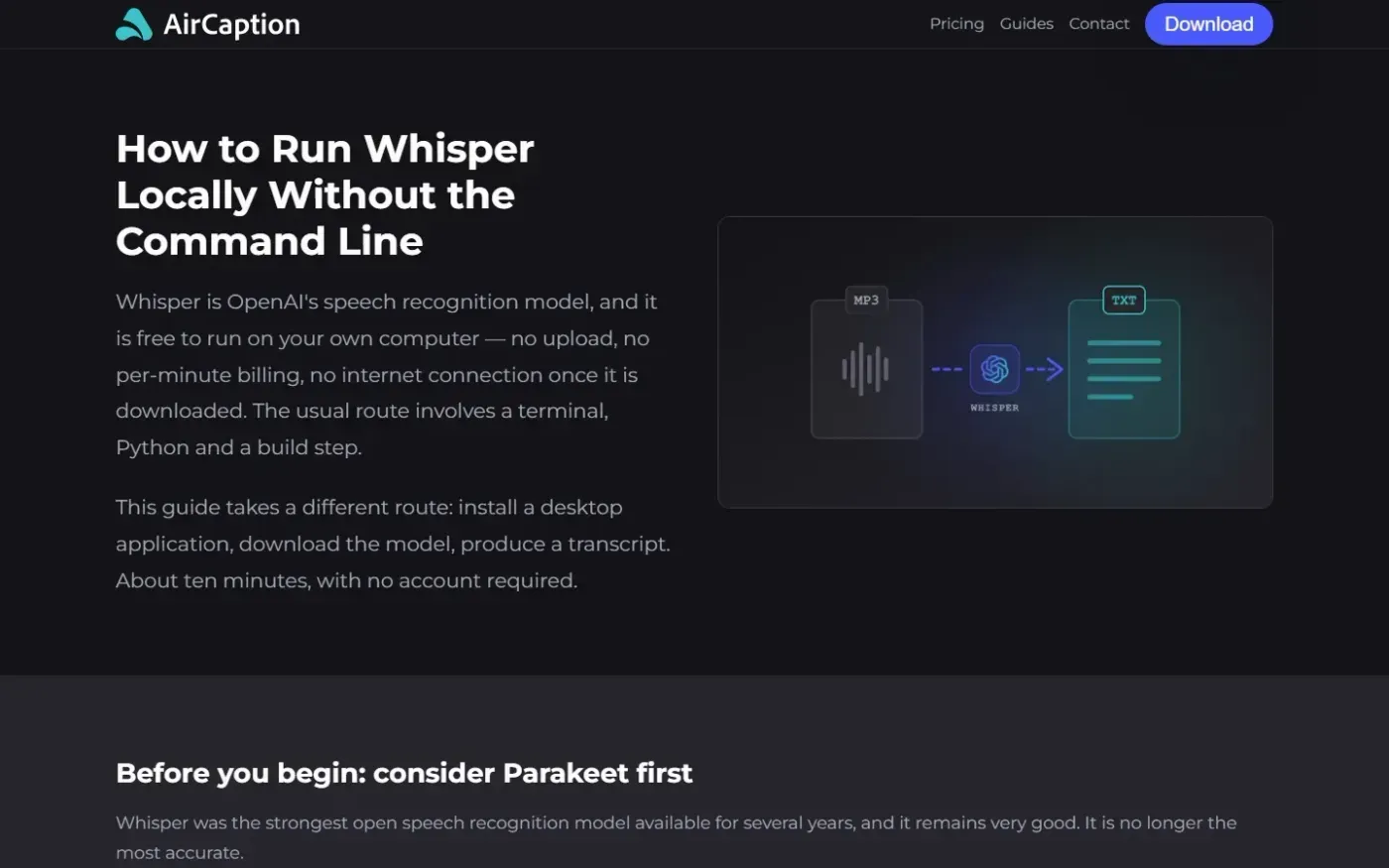Click the 'Before you begin: consider Parakeet first' heading
The image size is (1389, 868).
pos(404,773)
